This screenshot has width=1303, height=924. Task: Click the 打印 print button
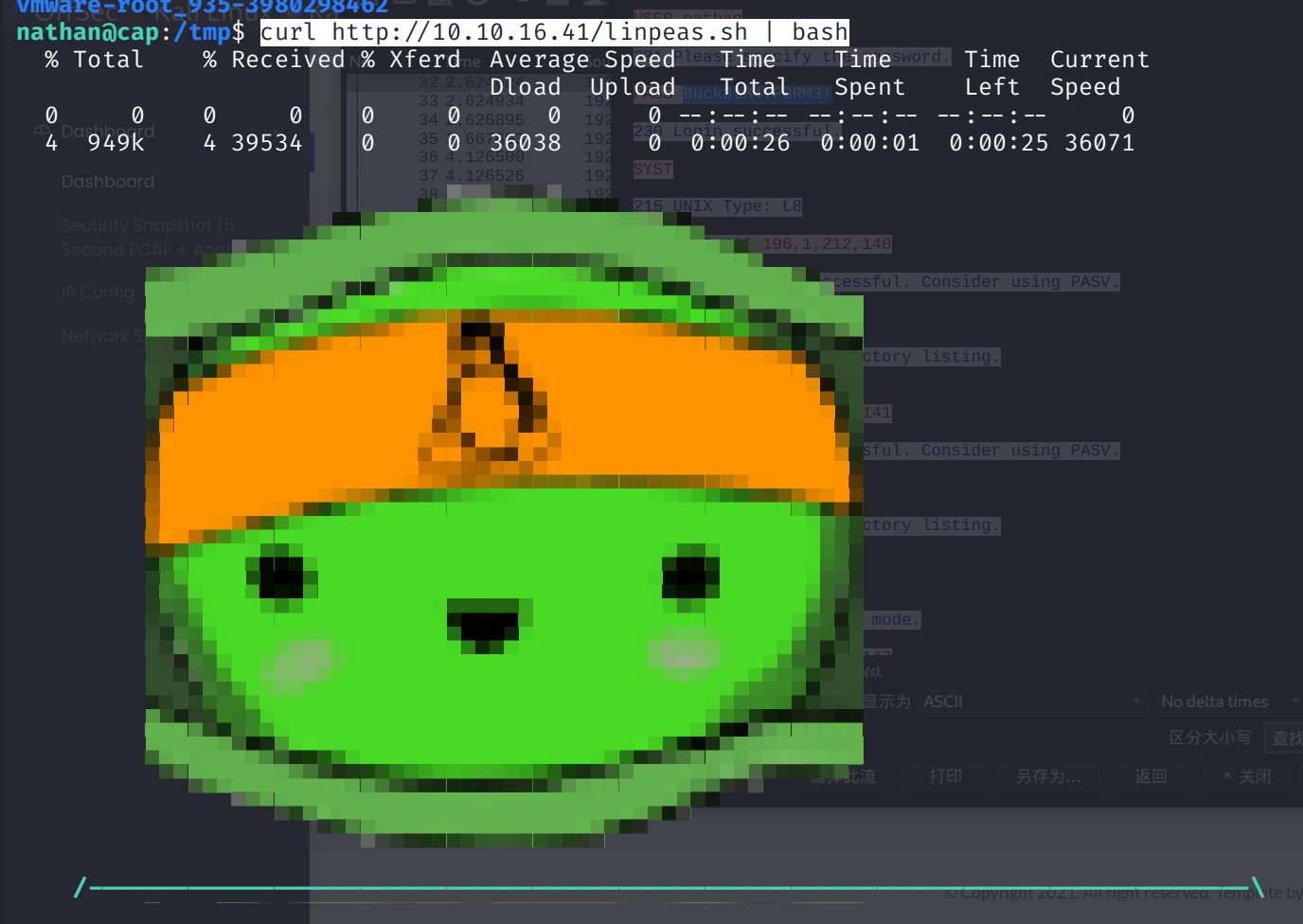pyautogui.click(x=945, y=776)
